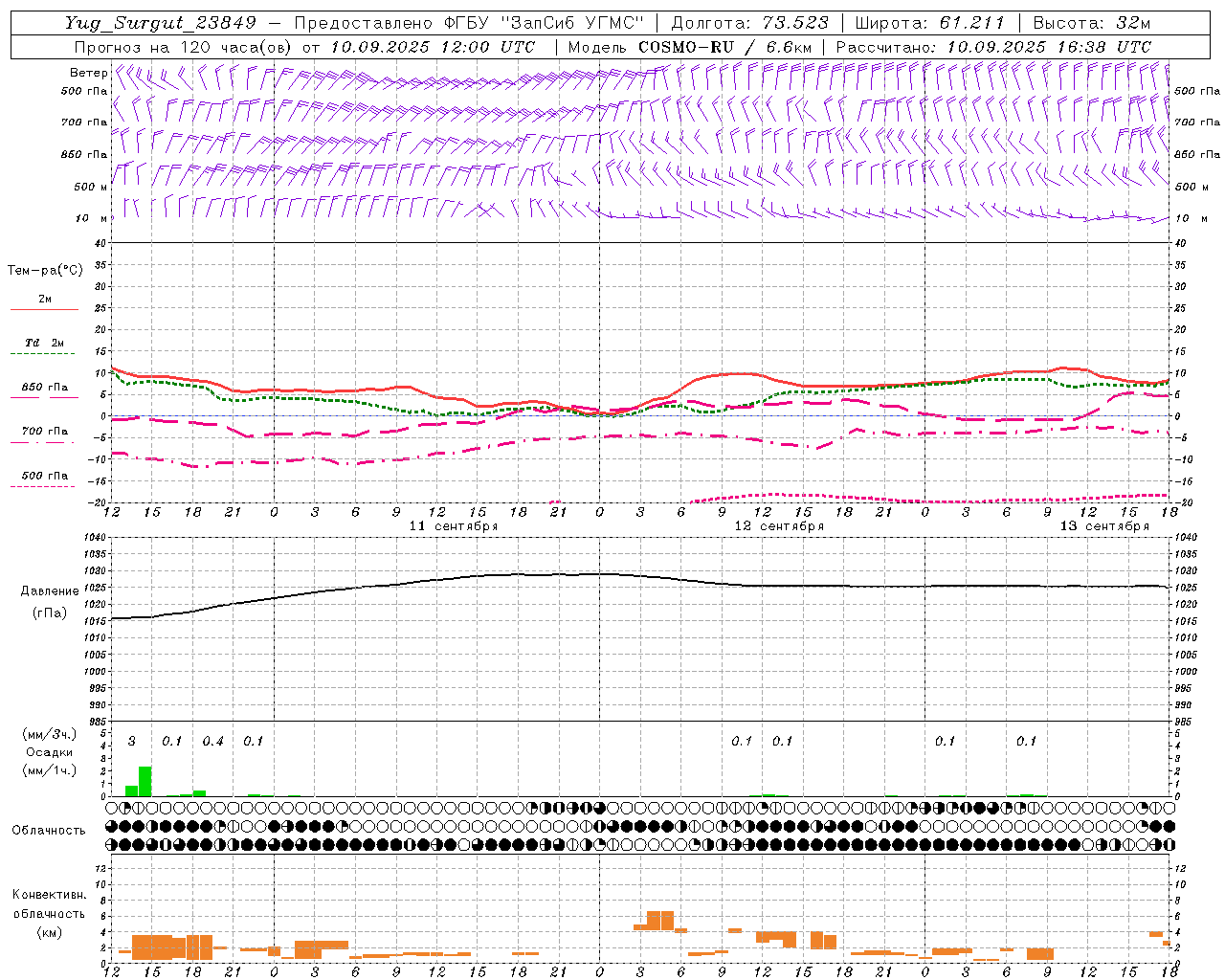
Task: Click the Ветер wind panel label
Action: pos(87,73)
